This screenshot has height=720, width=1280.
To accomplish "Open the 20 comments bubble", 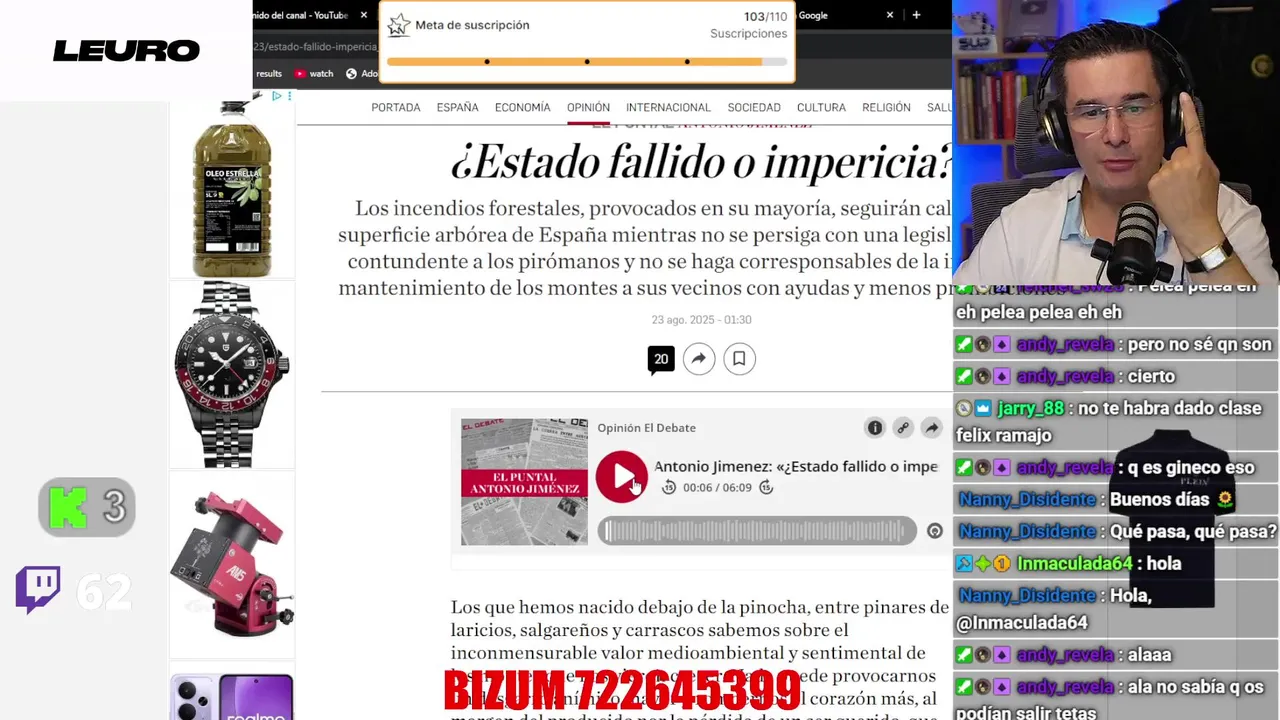I will 661,360.
